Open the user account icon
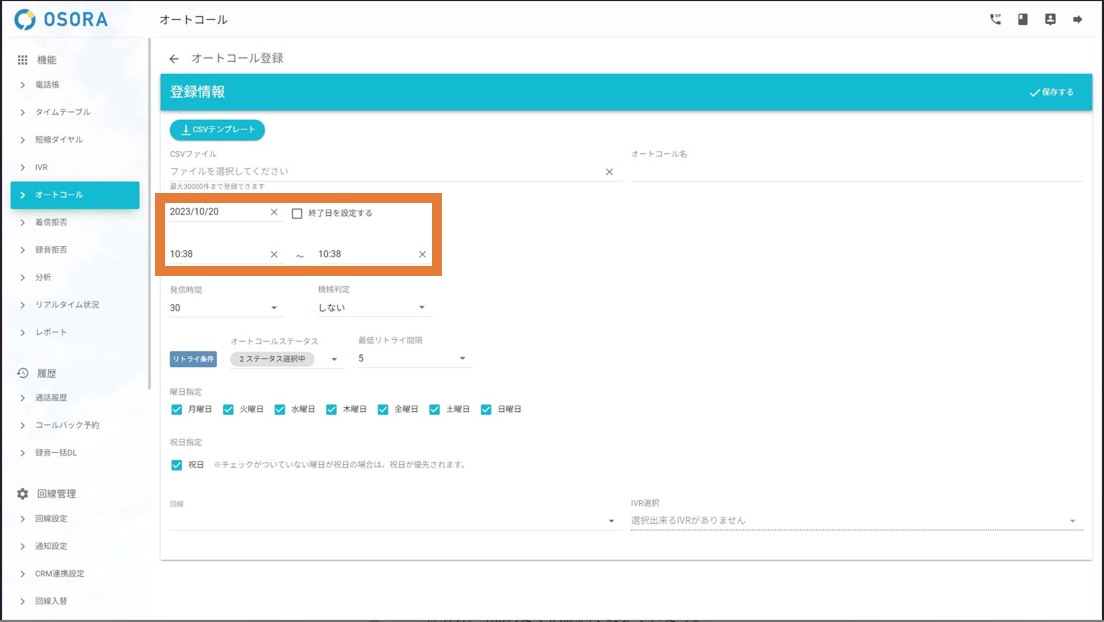This screenshot has height=622, width=1104. [1050, 19]
